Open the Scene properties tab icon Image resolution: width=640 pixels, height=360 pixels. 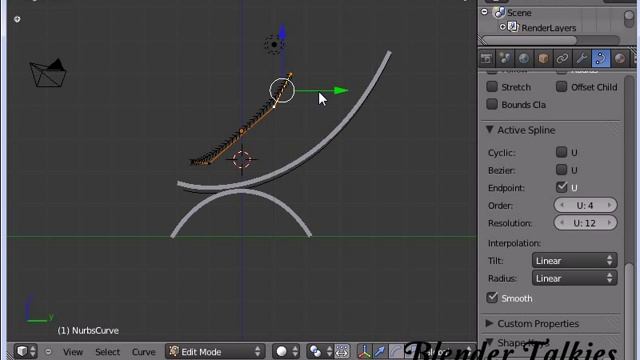505,58
